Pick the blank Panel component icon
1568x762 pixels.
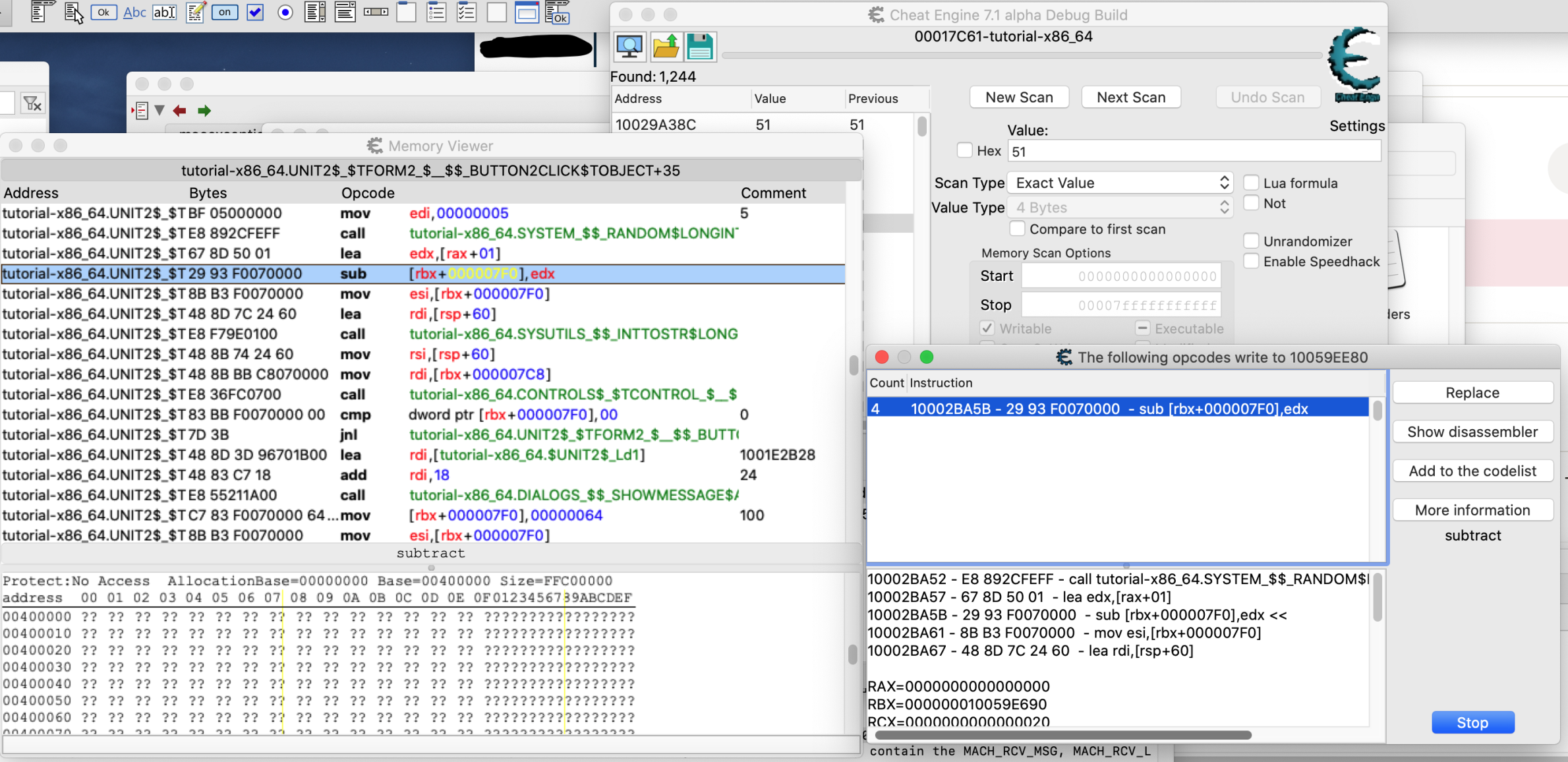point(496,12)
